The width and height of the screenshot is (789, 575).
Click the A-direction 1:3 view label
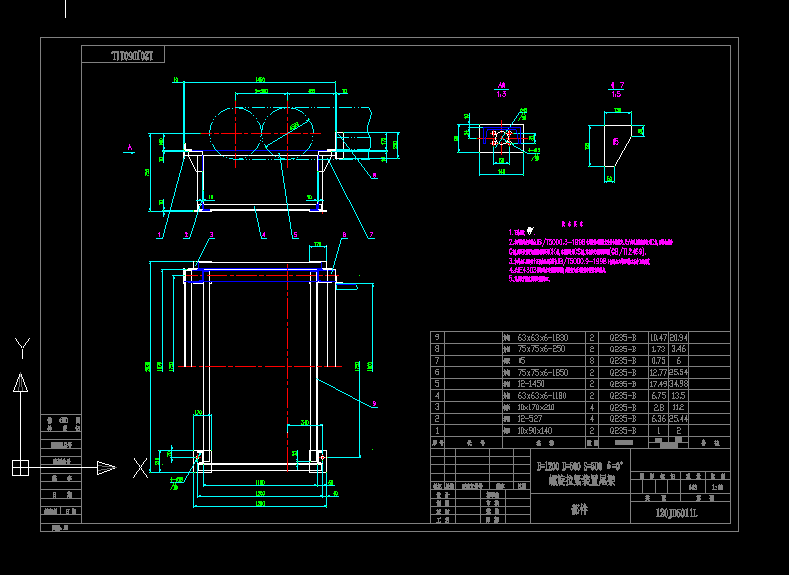click(502, 90)
